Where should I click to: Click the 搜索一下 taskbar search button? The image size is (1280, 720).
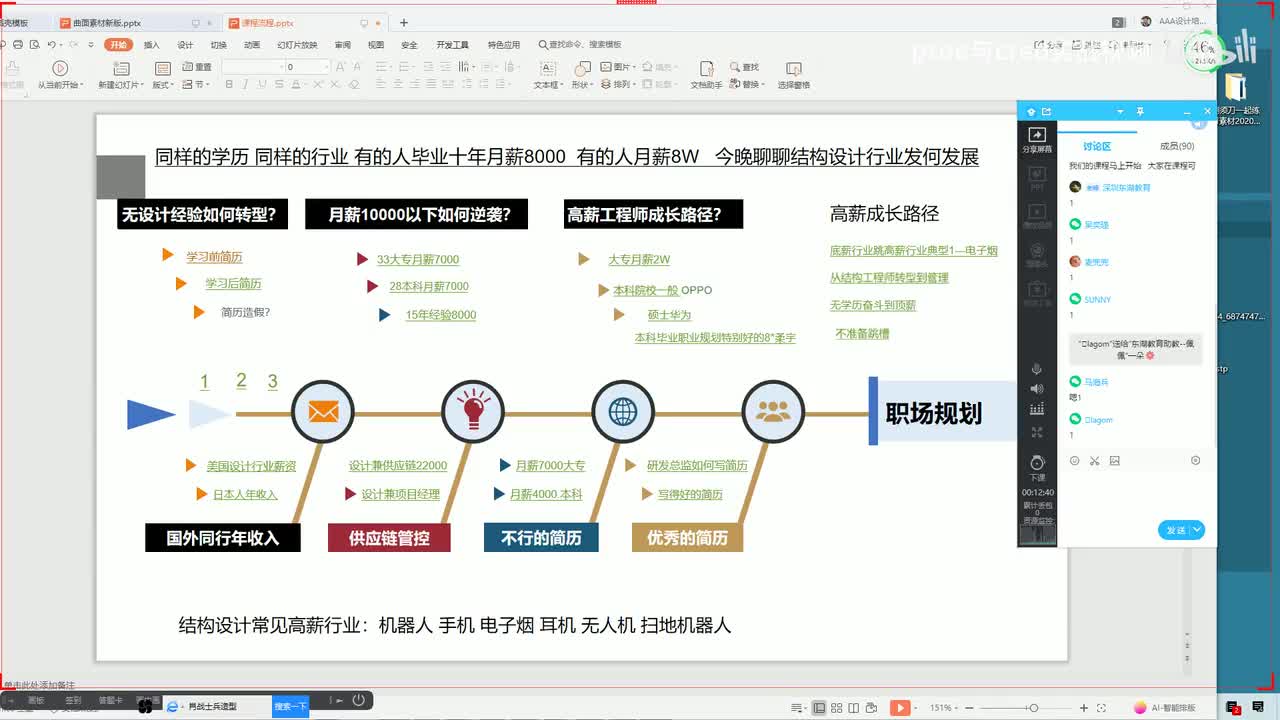(x=290, y=706)
